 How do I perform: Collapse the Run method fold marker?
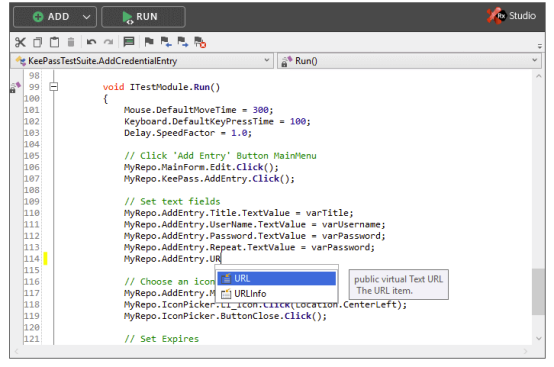coord(54,87)
